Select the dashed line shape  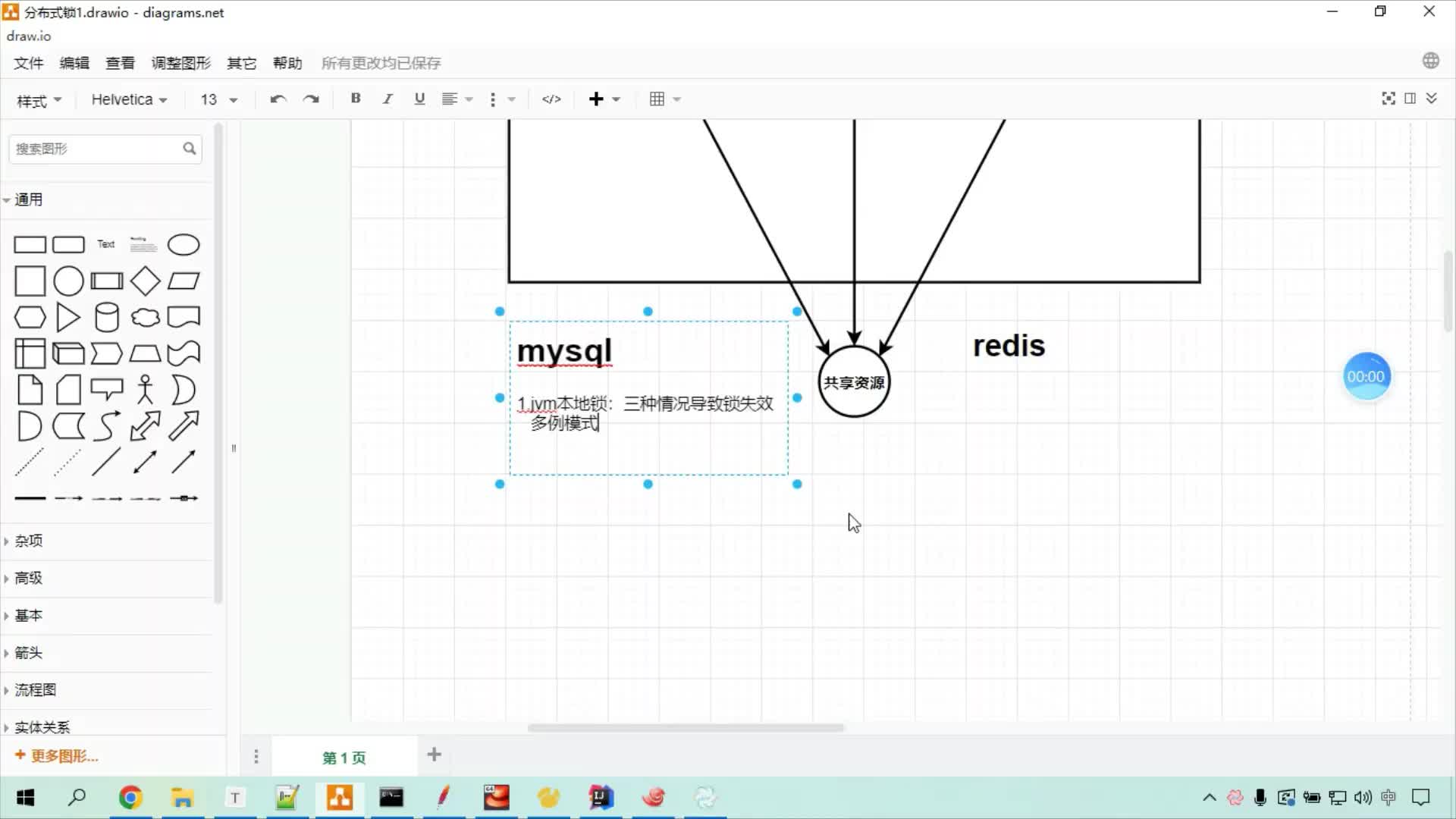30,462
